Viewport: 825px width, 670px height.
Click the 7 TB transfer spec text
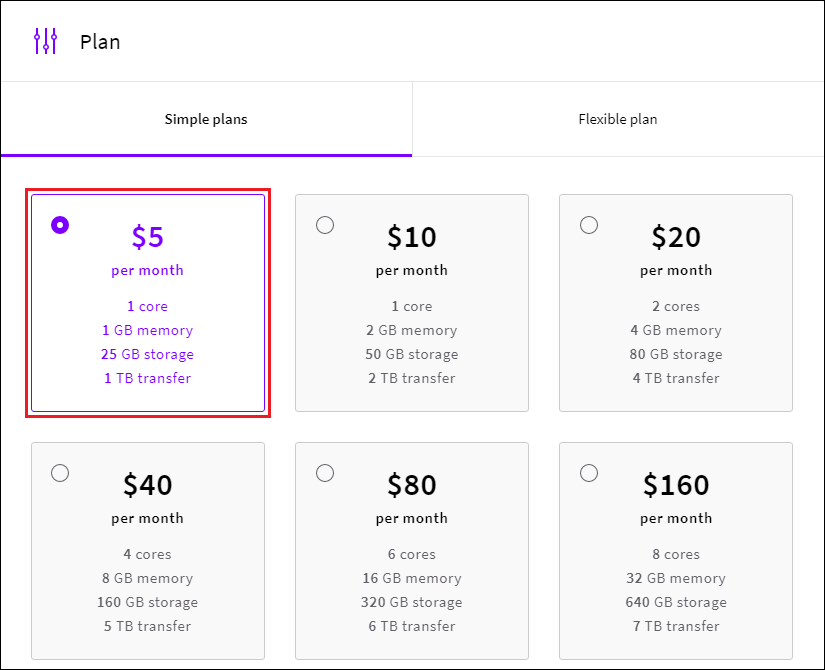click(x=675, y=626)
